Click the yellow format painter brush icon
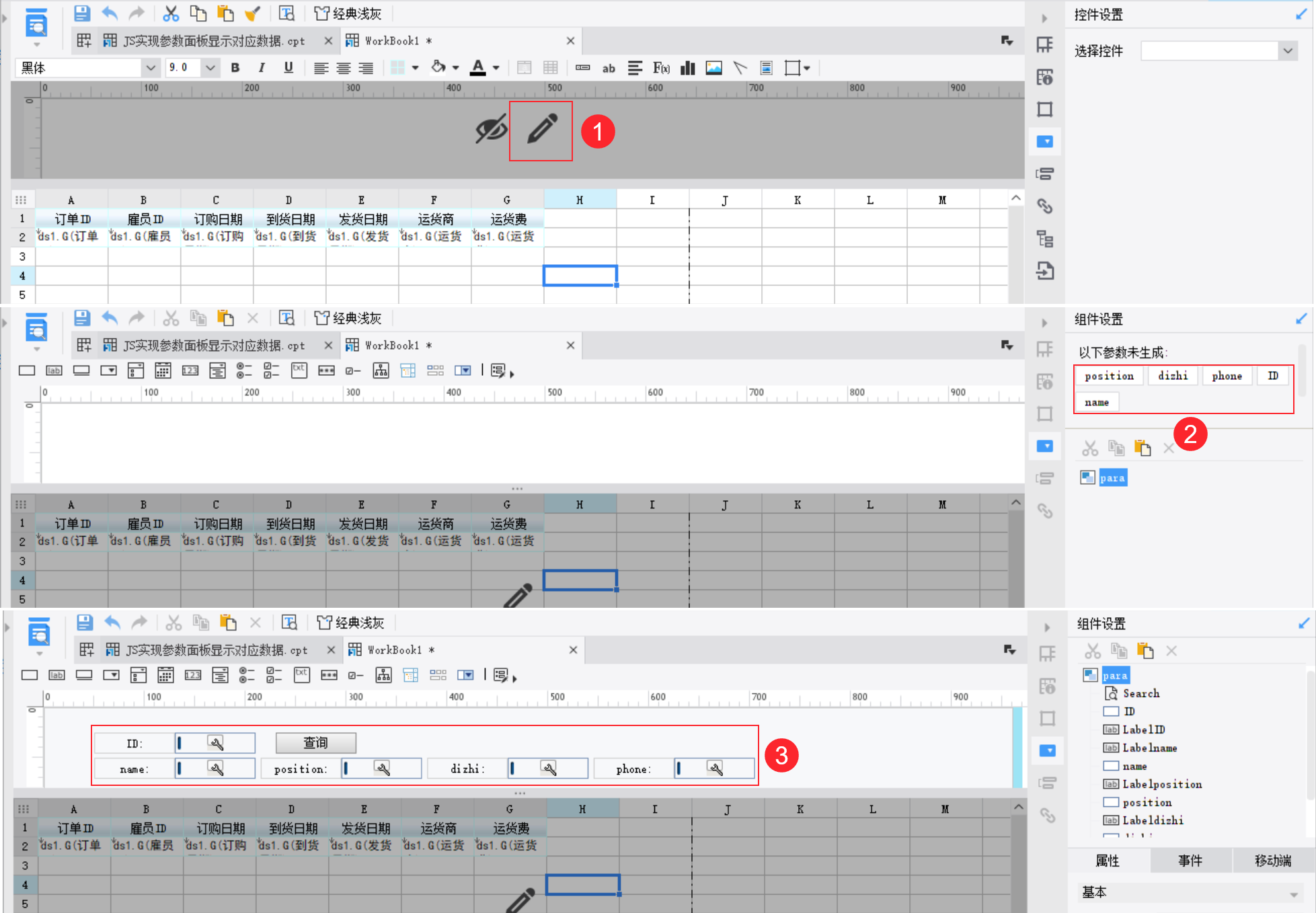 [x=252, y=13]
